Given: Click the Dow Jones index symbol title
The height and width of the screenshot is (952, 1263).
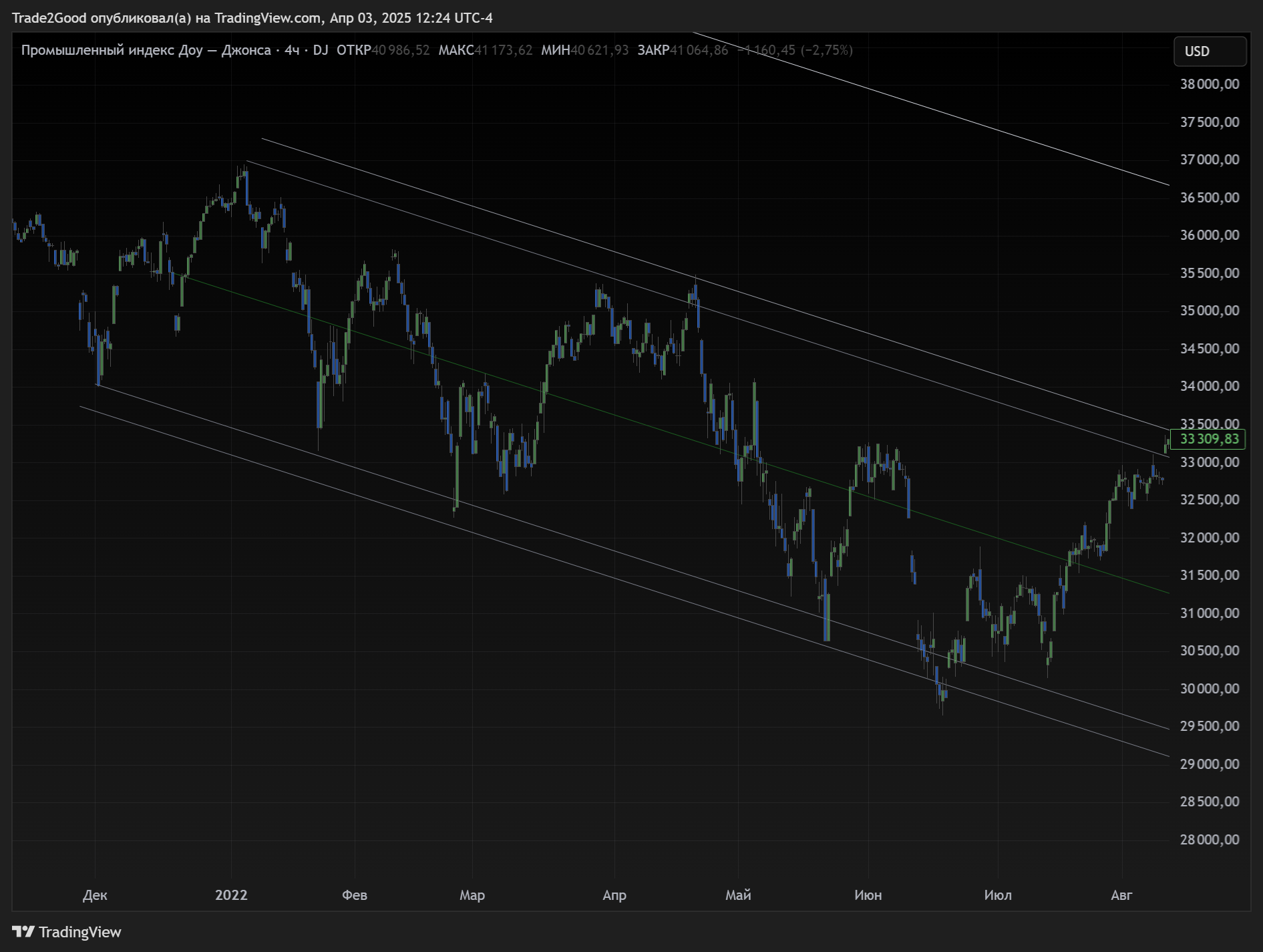Looking at the screenshot, I should (x=146, y=50).
